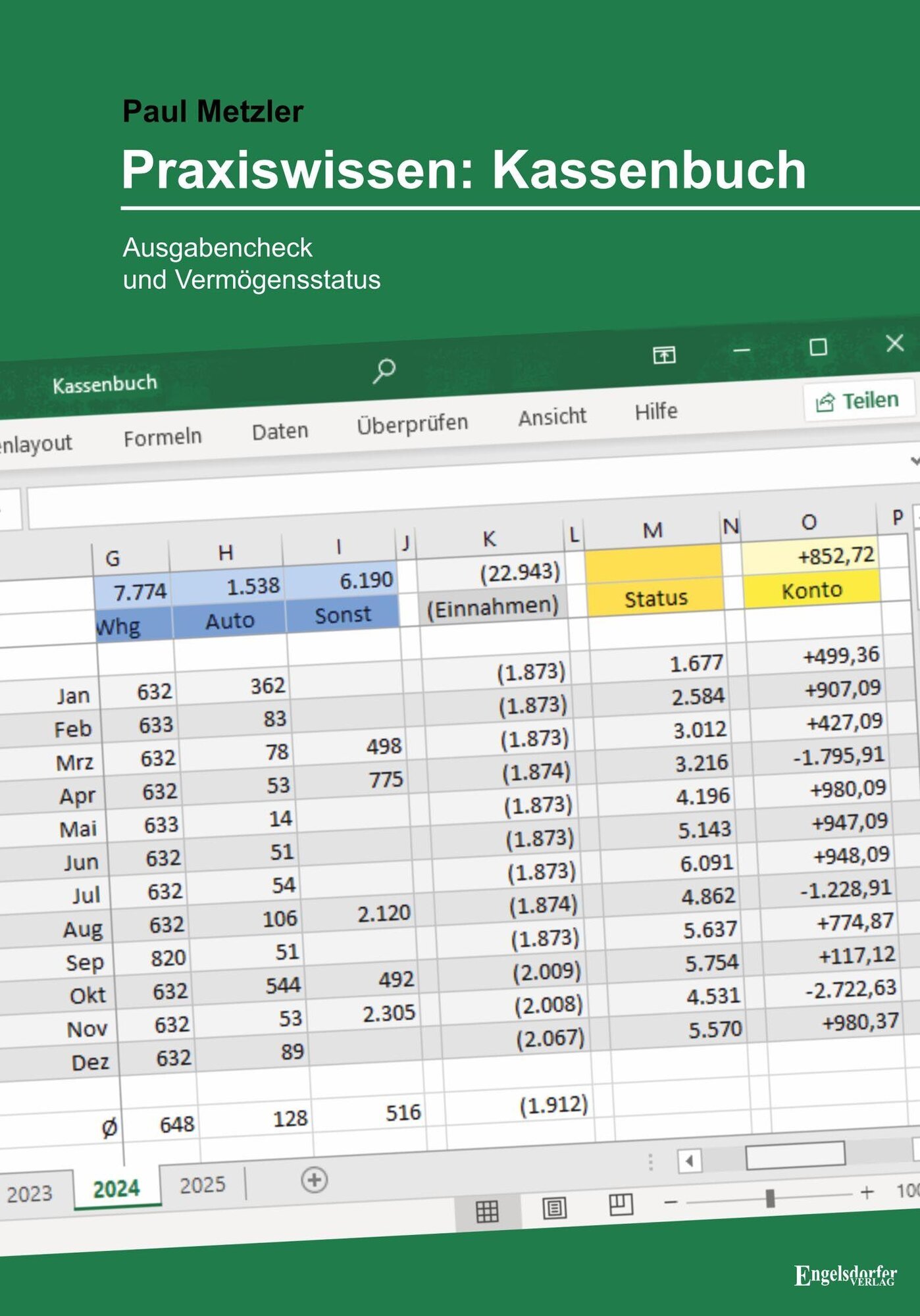Add a new sheet with plus icon
This screenshot has height=1316, width=920.
point(314,1180)
